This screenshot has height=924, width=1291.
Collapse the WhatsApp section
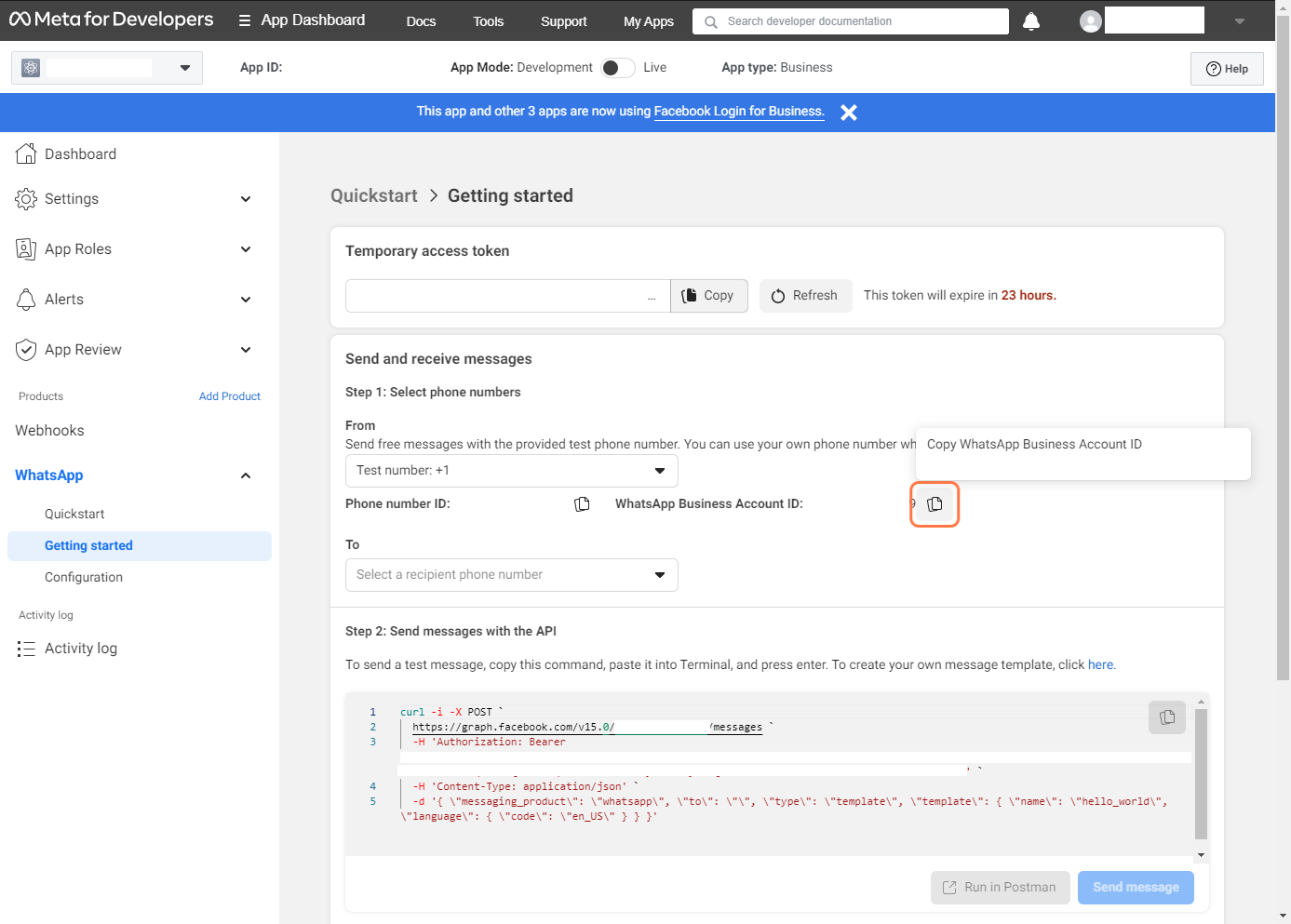[x=246, y=475]
